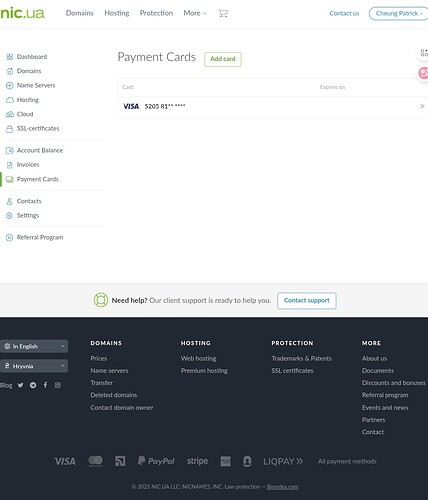428x500 pixels.
Task: Click the Payment Cards sidebar icon
Action: (10, 179)
